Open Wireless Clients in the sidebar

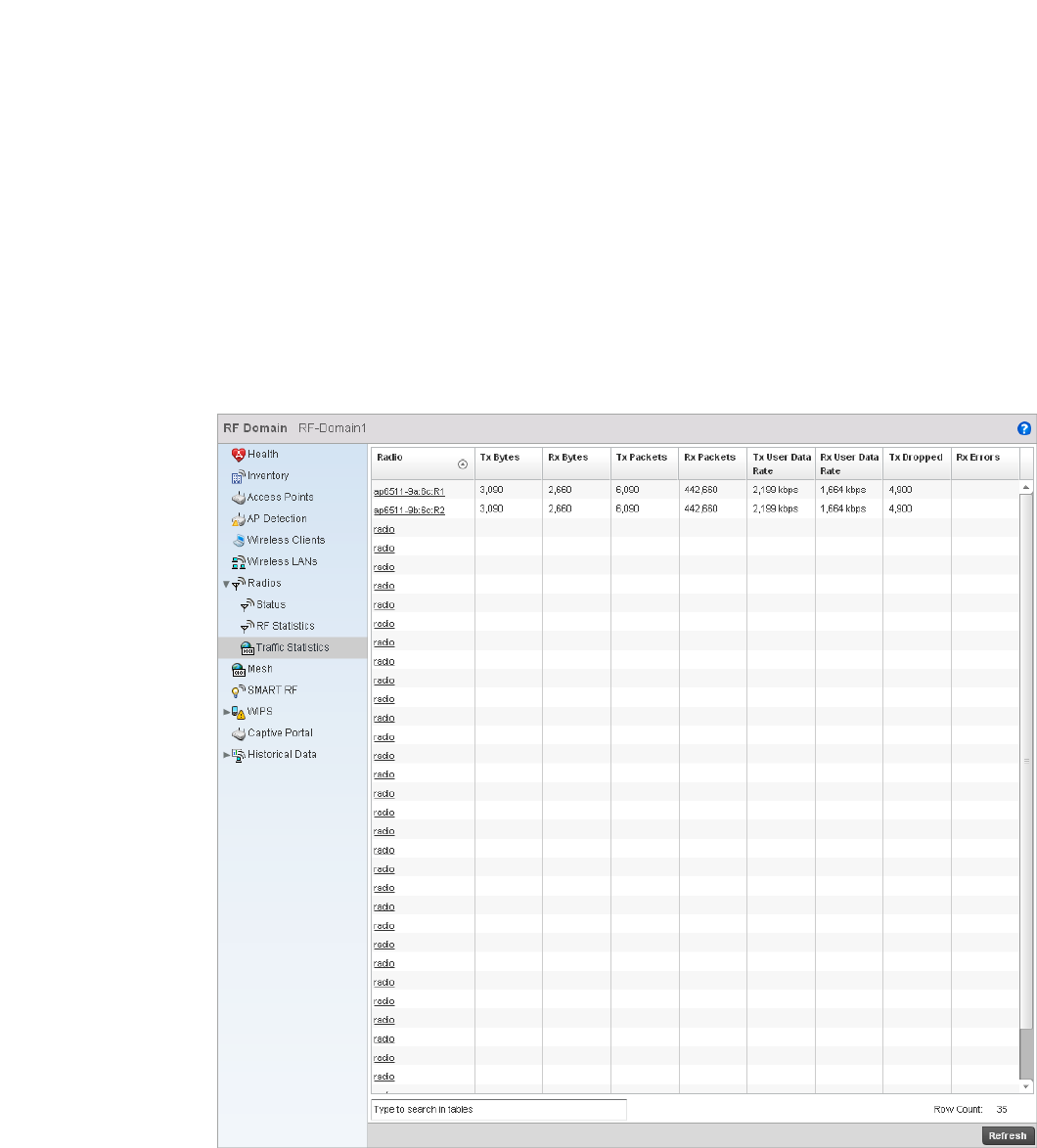pyautogui.click(x=287, y=540)
